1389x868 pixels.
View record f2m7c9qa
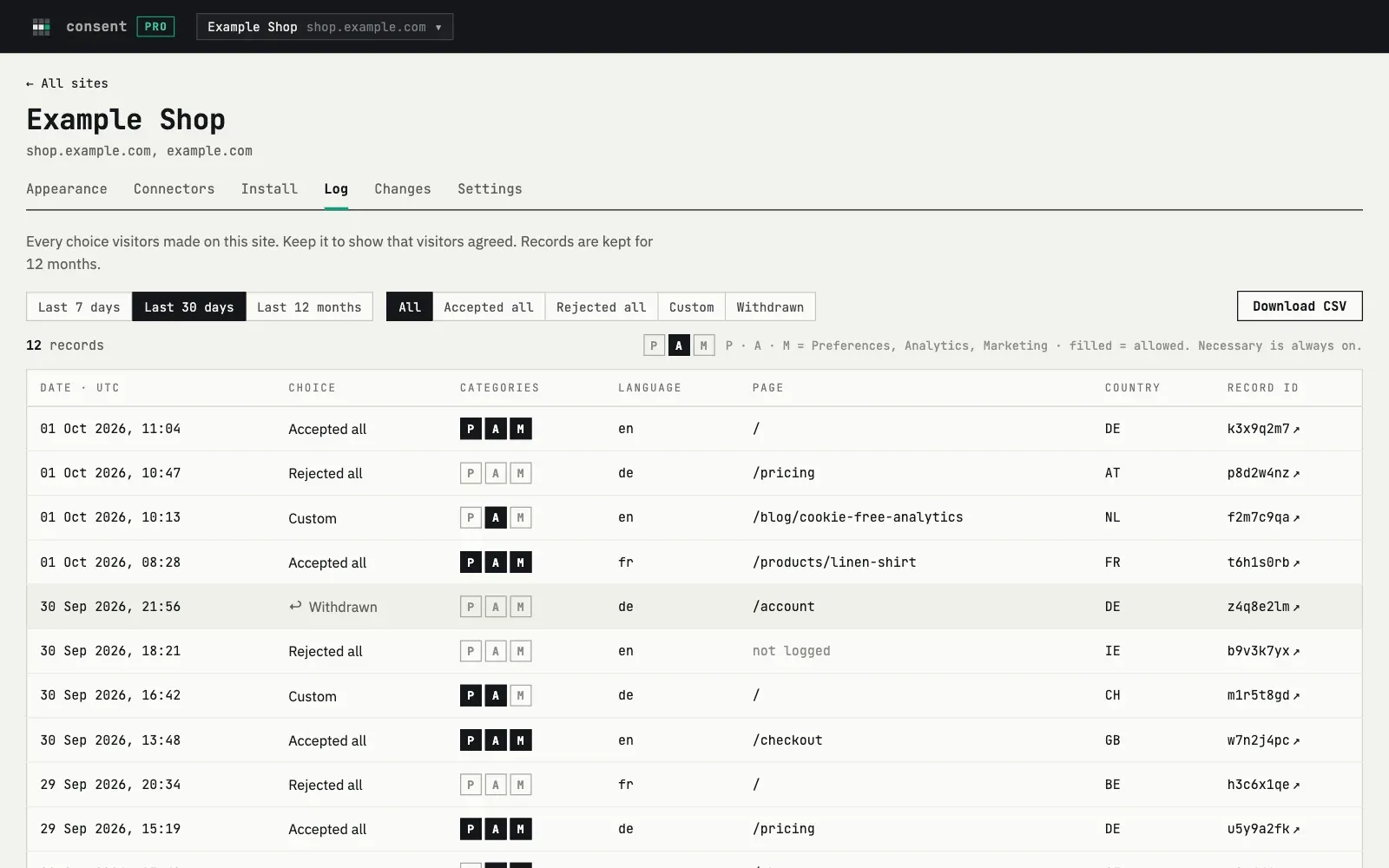coord(1263,517)
